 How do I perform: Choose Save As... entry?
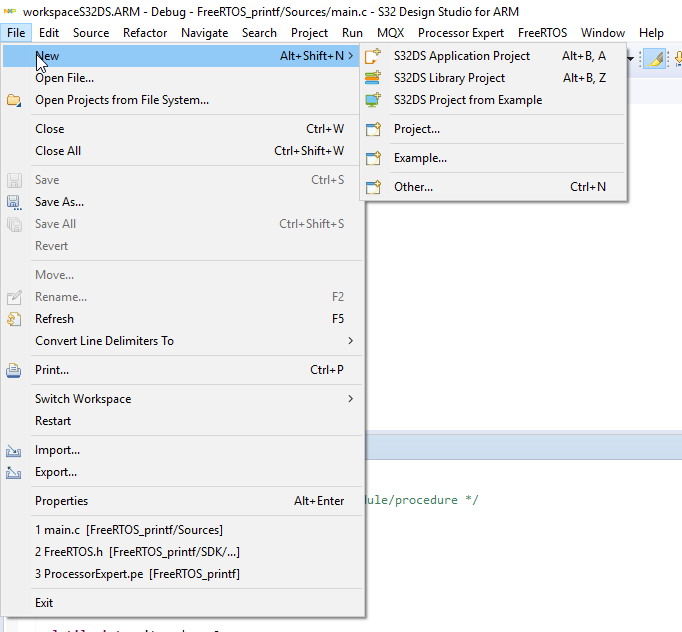pyautogui.click(x=183, y=202)
